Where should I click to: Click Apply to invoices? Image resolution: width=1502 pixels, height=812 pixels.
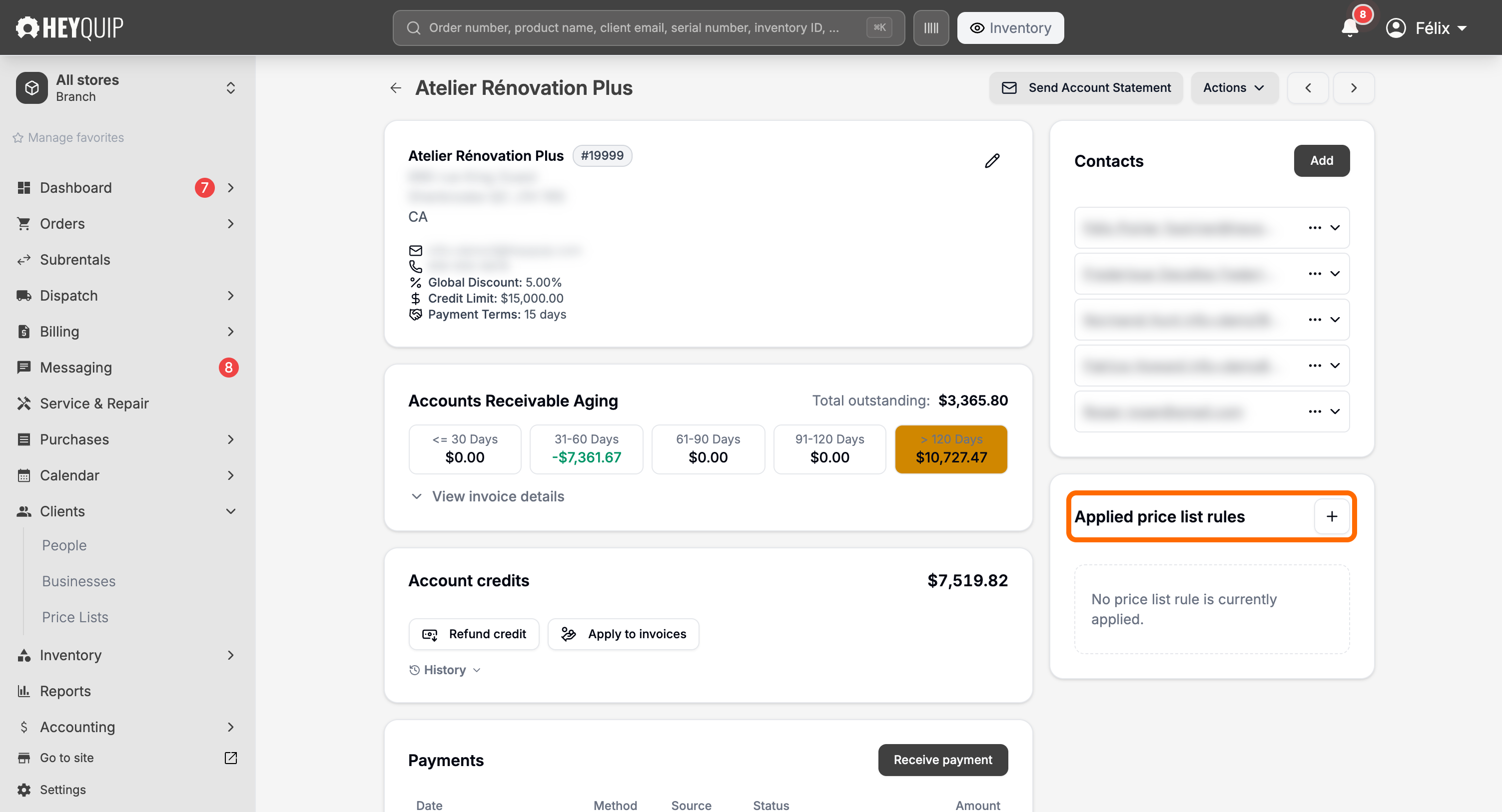pos(623,634)
